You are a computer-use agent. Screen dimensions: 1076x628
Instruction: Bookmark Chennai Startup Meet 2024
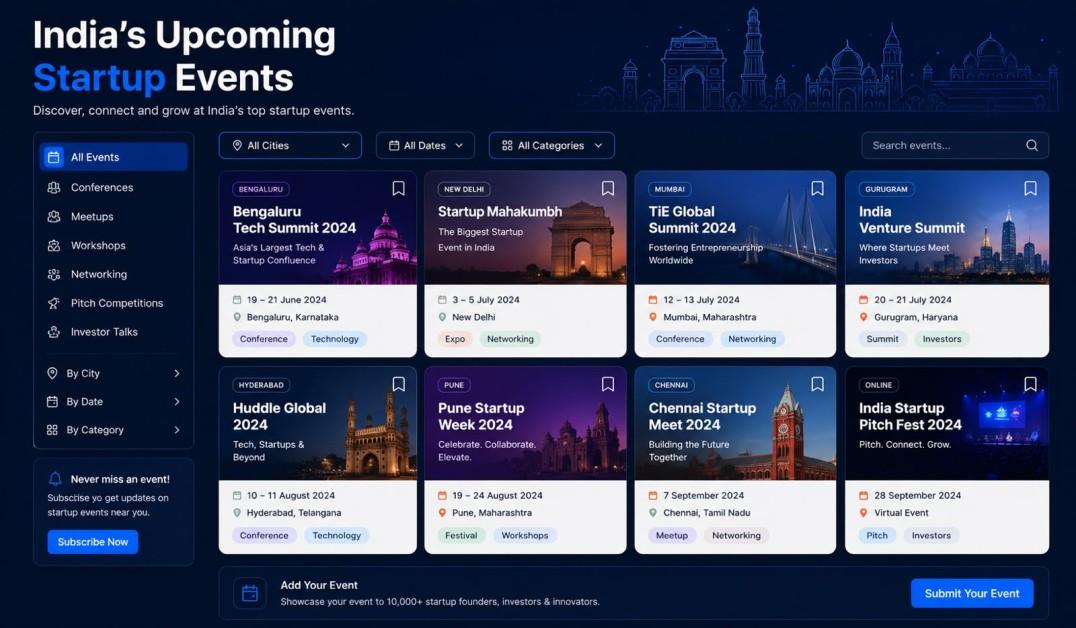(817, 384)
